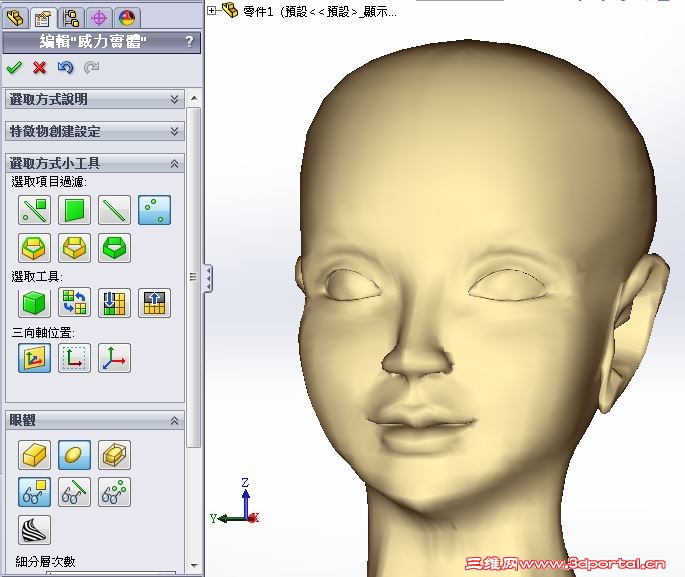Show the smooth ellipsoid surface view

(x=74, y=455)
